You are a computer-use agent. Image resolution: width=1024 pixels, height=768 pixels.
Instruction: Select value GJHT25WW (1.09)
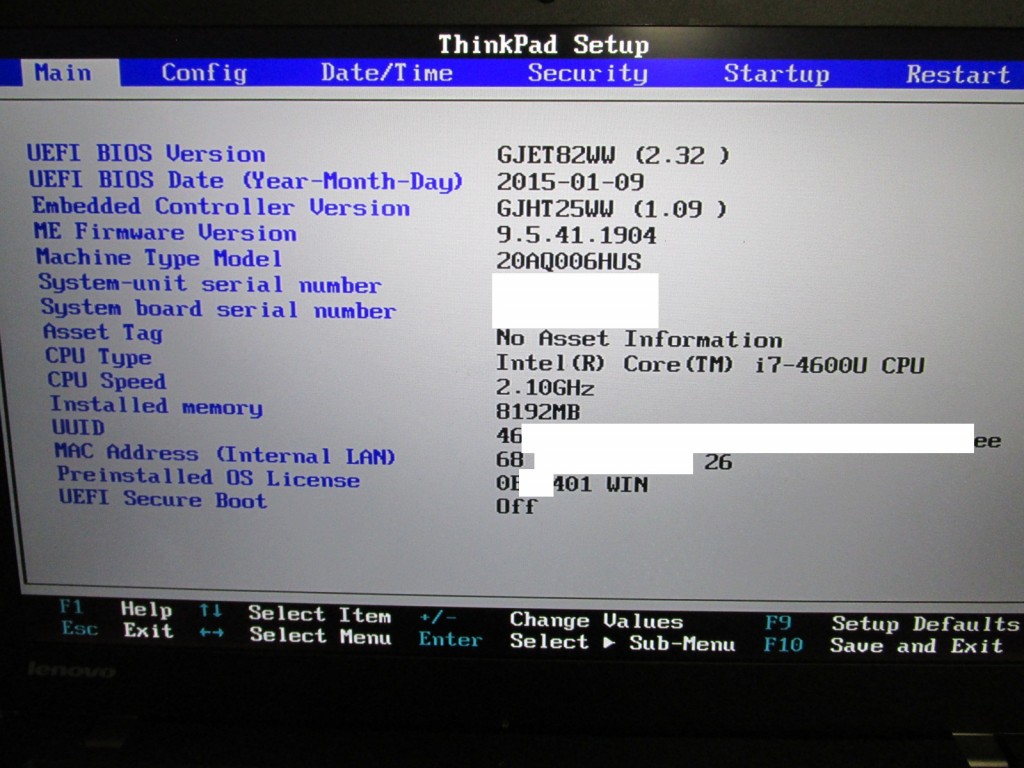coord(611,209)
